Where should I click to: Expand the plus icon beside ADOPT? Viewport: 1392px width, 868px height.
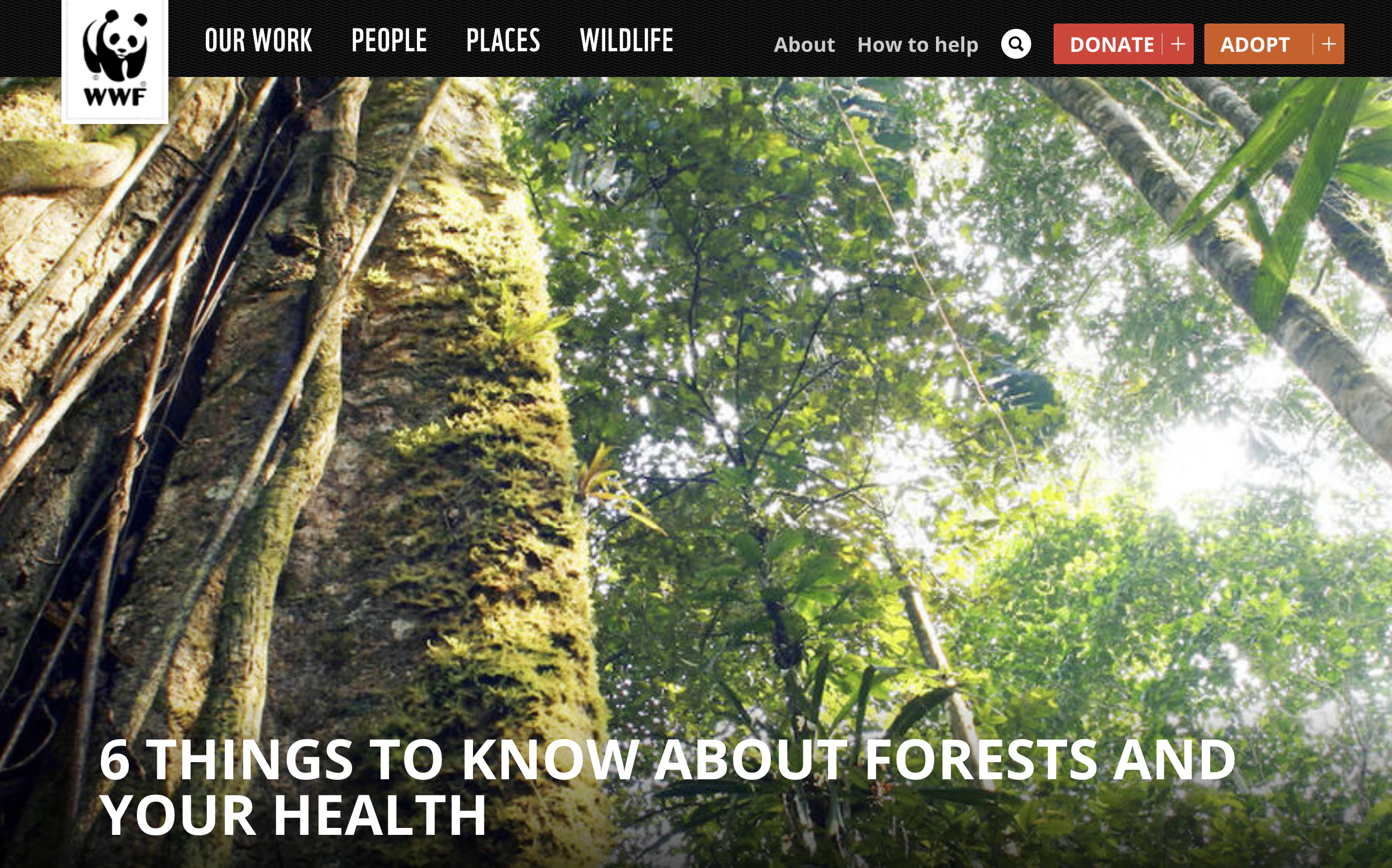pos(1328,44)
